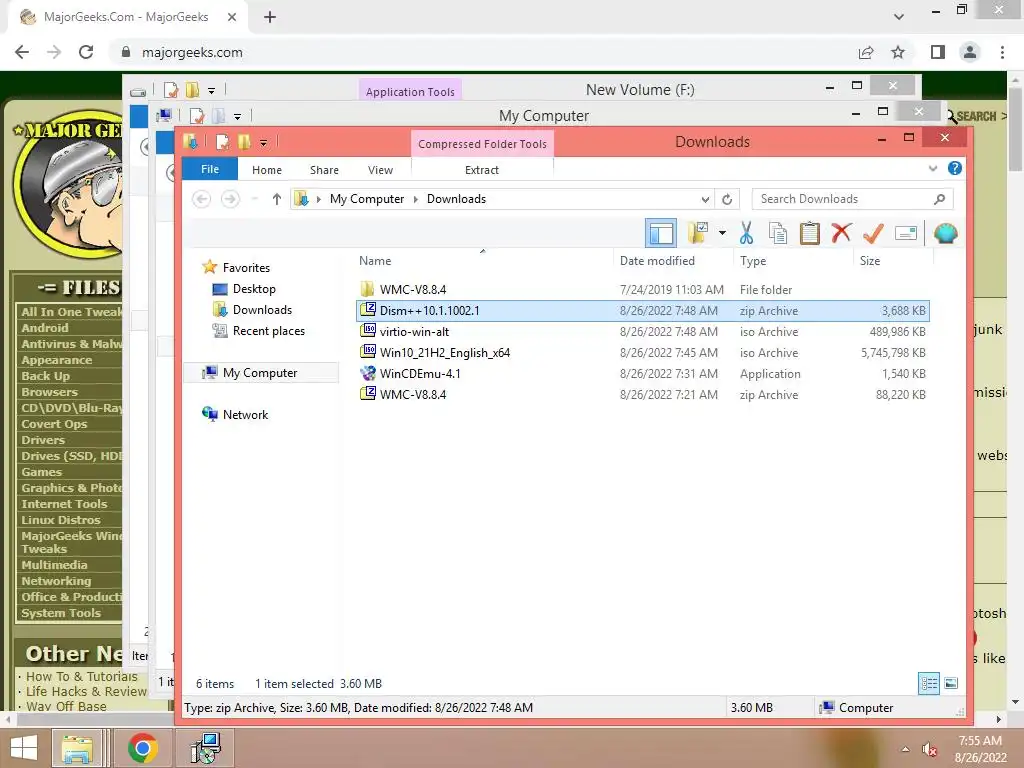Reload the page in Chrome
This screenshot has height=768, width=1024.
click(86, 52)
